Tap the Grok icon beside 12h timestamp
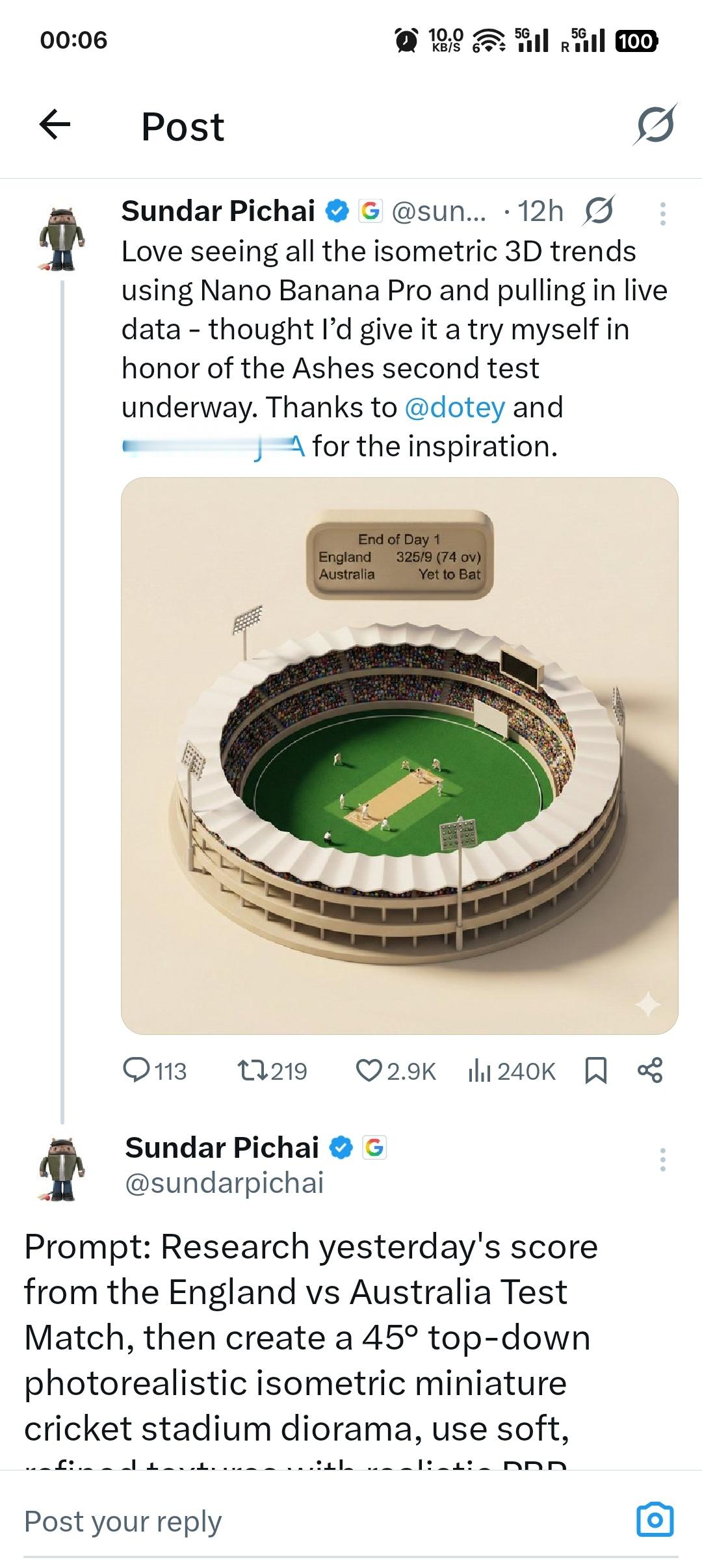The image size is (702, 1568). click(599, 211)
